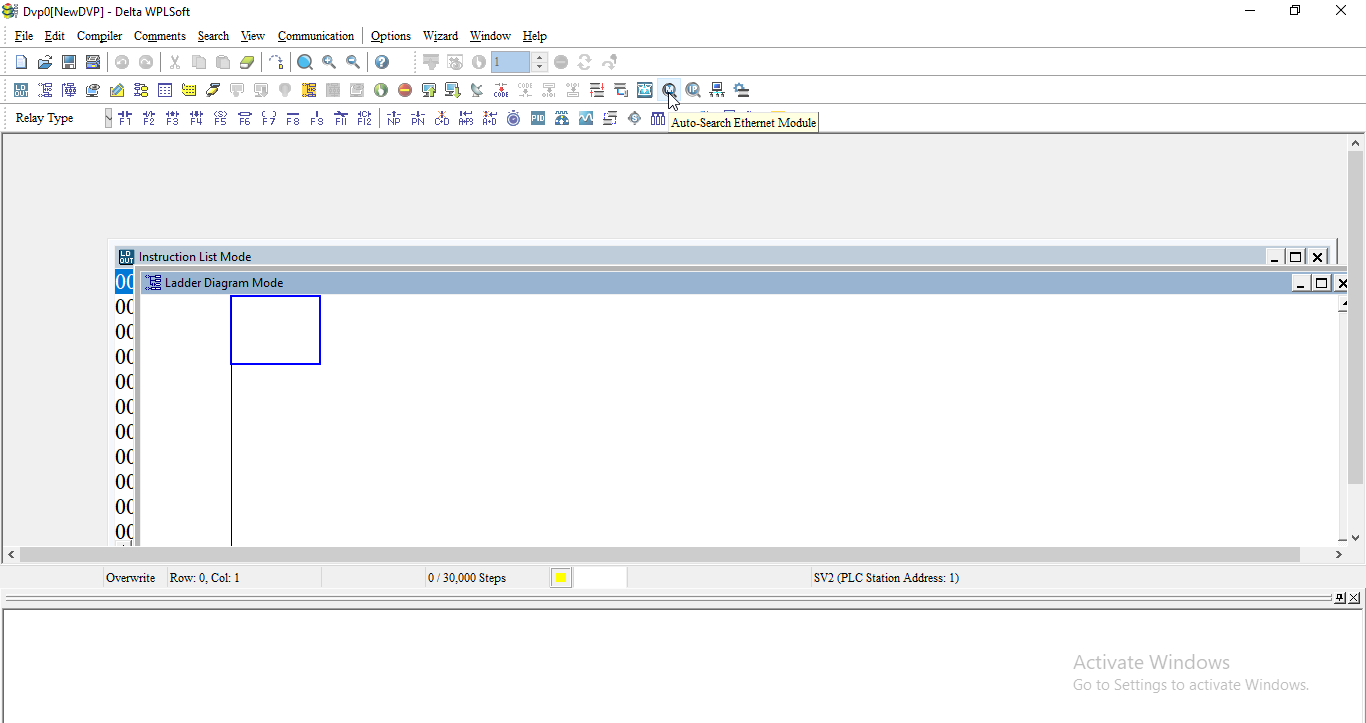Open the Communication menu
This screenshot has height=723, width=1366.
pyautogui.click(x=315, y=36)
